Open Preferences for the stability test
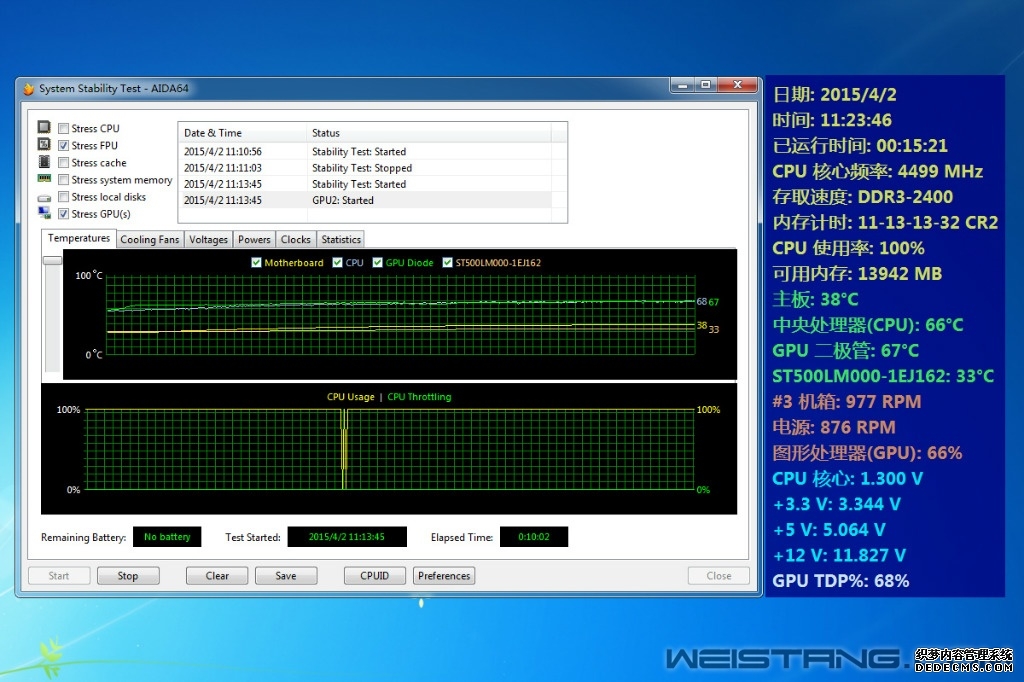Image resolution: width=1024 pixels, height=682 pixels. 444,576
